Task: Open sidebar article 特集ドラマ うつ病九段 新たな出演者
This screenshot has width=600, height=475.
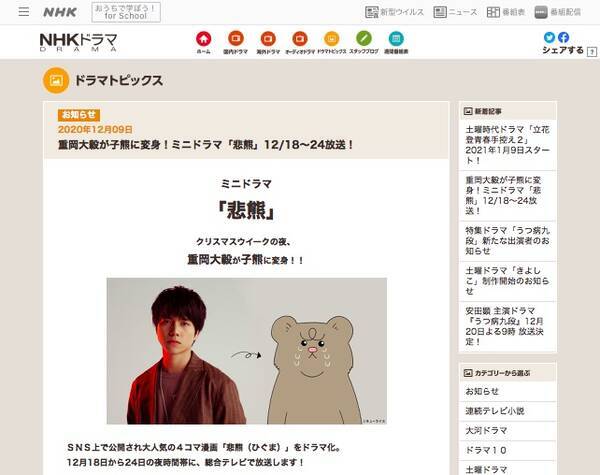Action: (507, 241)
